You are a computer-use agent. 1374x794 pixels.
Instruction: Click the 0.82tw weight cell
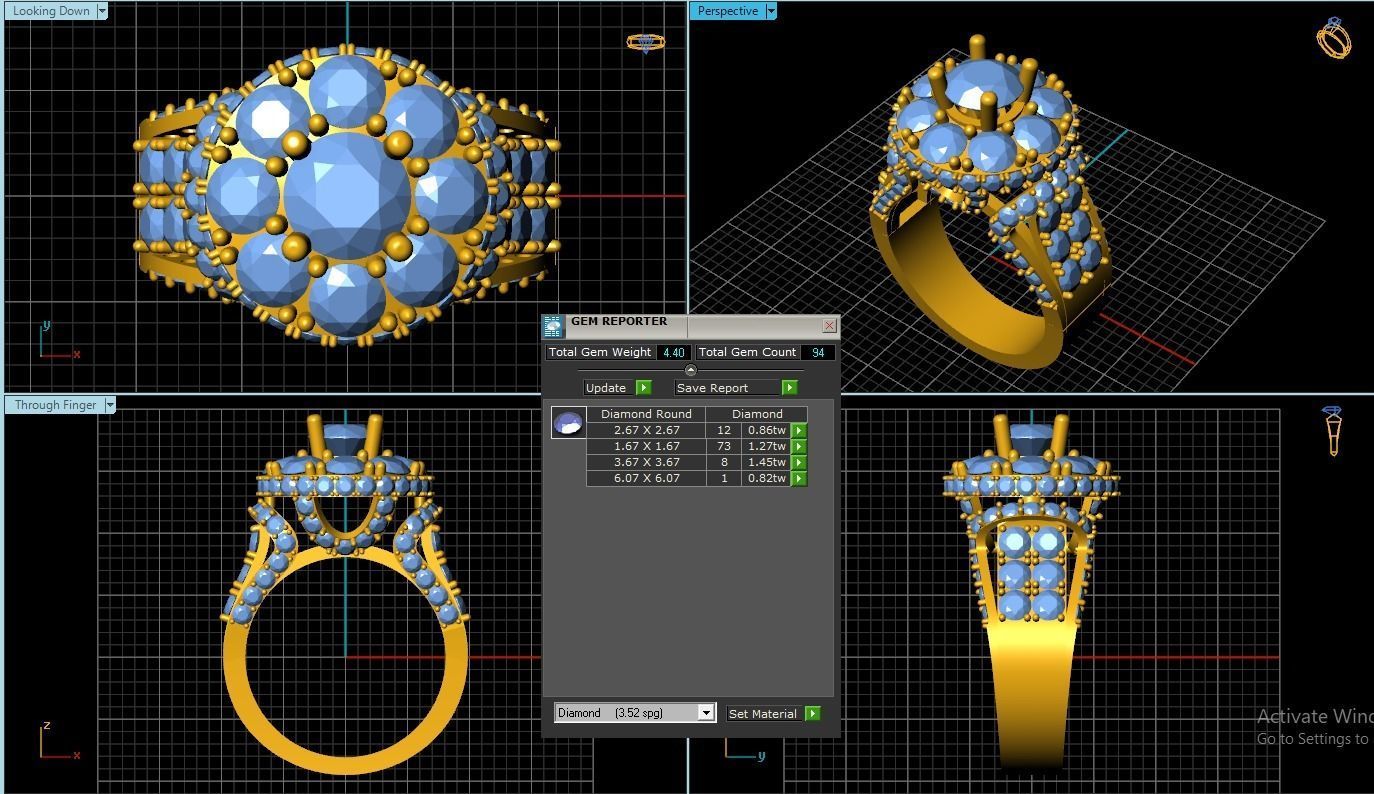click(x=766, y=478)
